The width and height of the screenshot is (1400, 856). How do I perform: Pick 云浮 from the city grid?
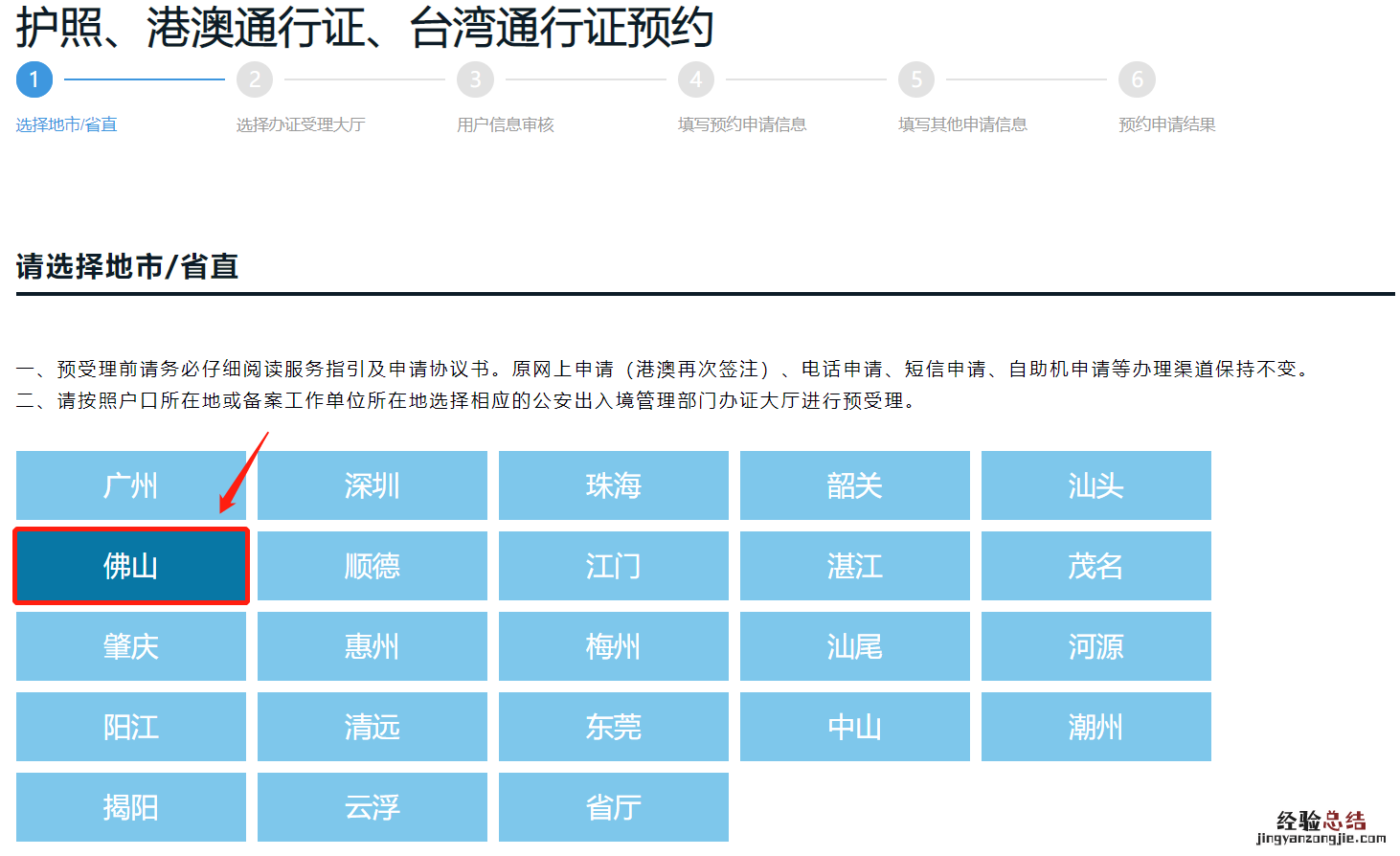[x=373, y=807]
